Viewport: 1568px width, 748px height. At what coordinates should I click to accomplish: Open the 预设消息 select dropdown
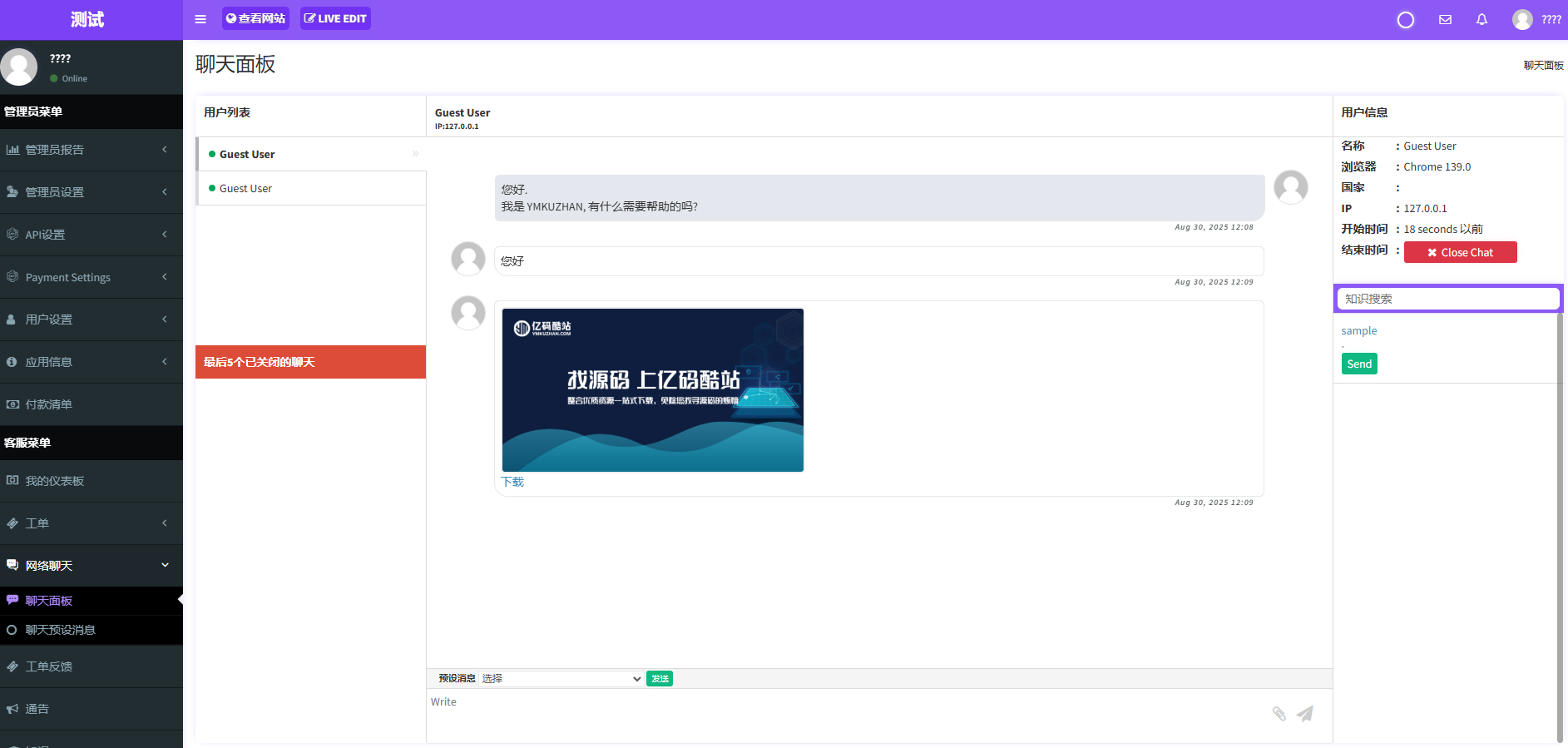(561, 679)
